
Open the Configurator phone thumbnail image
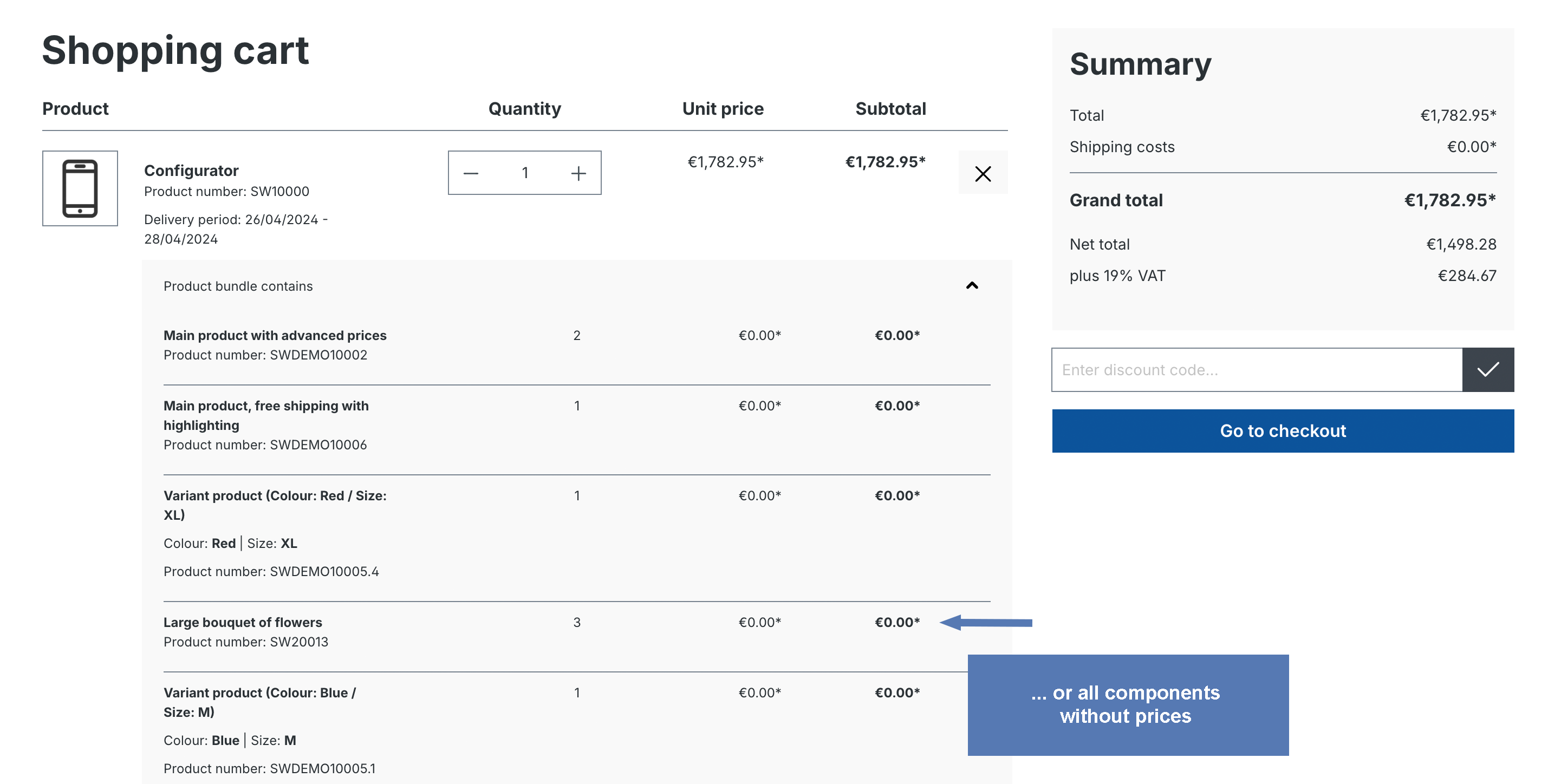pos(80,188)
